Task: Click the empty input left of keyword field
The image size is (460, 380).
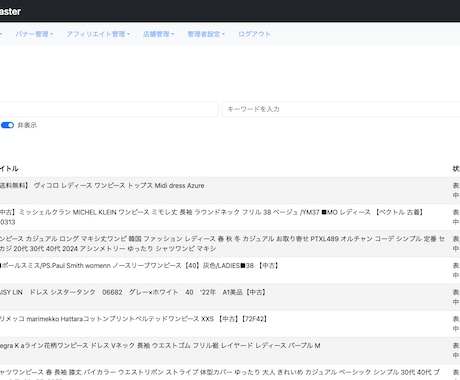Action: pyautogui.click(x=109, y=109)
